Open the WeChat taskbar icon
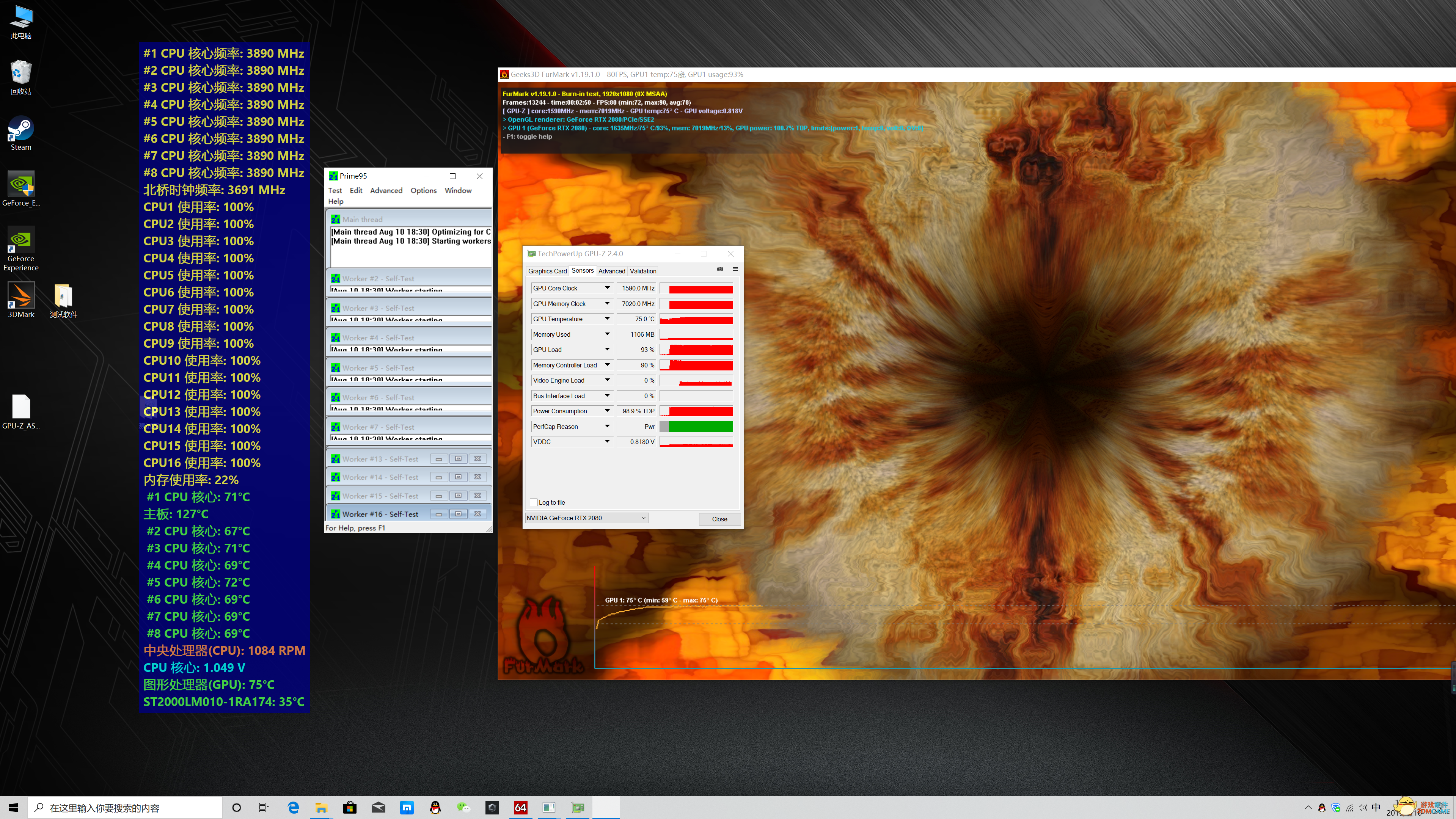 (x=463, y=808)
